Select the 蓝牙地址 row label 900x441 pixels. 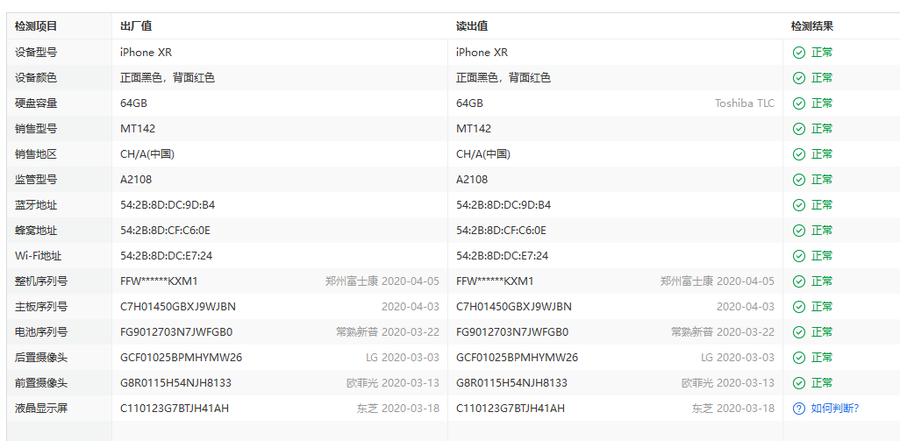(x=36, y=205)
